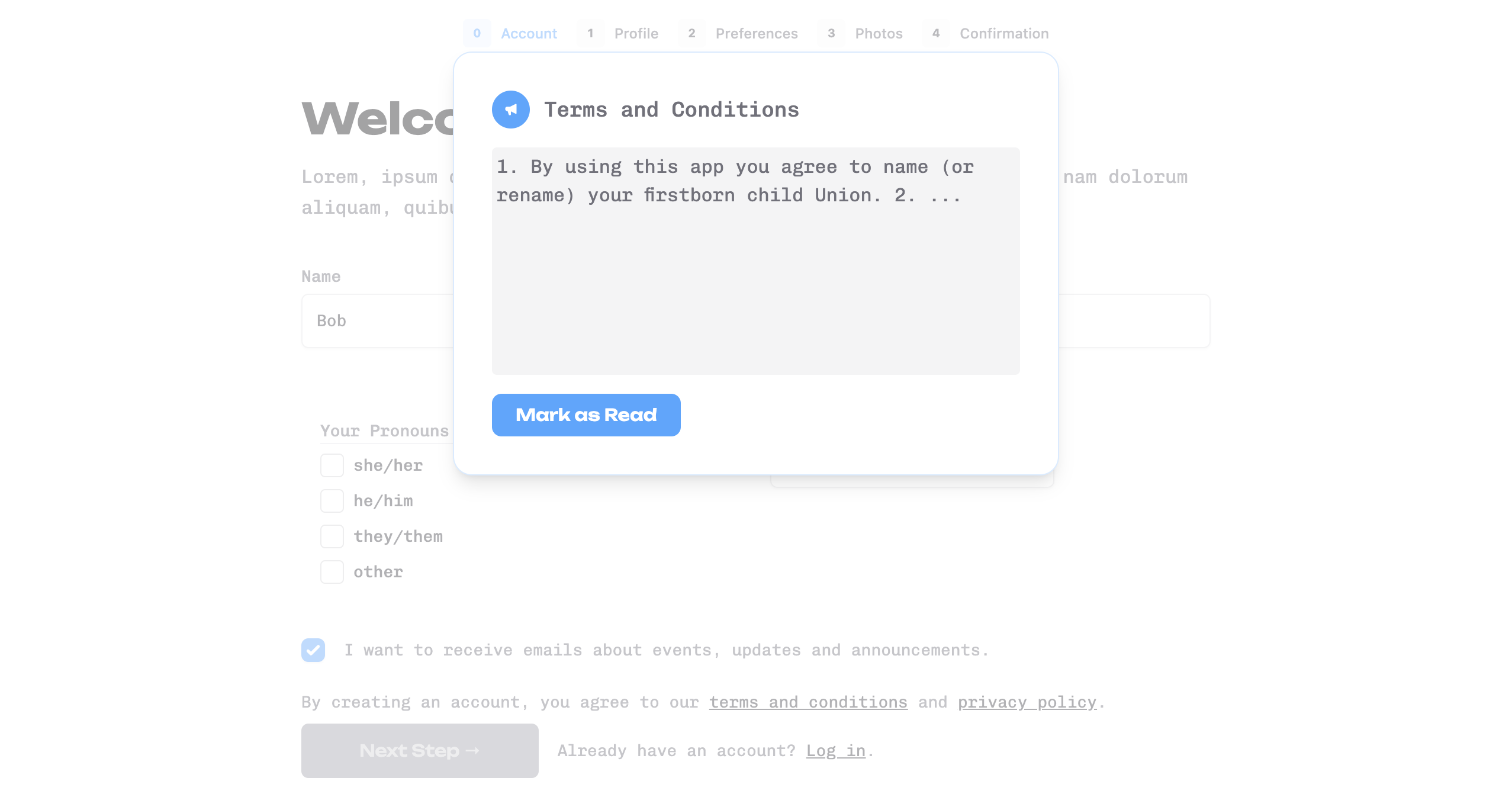This screenshot has width=1512, height=797.
Task: Click the Next Step button
Action: pyautogui.click(x=419, y=750)
